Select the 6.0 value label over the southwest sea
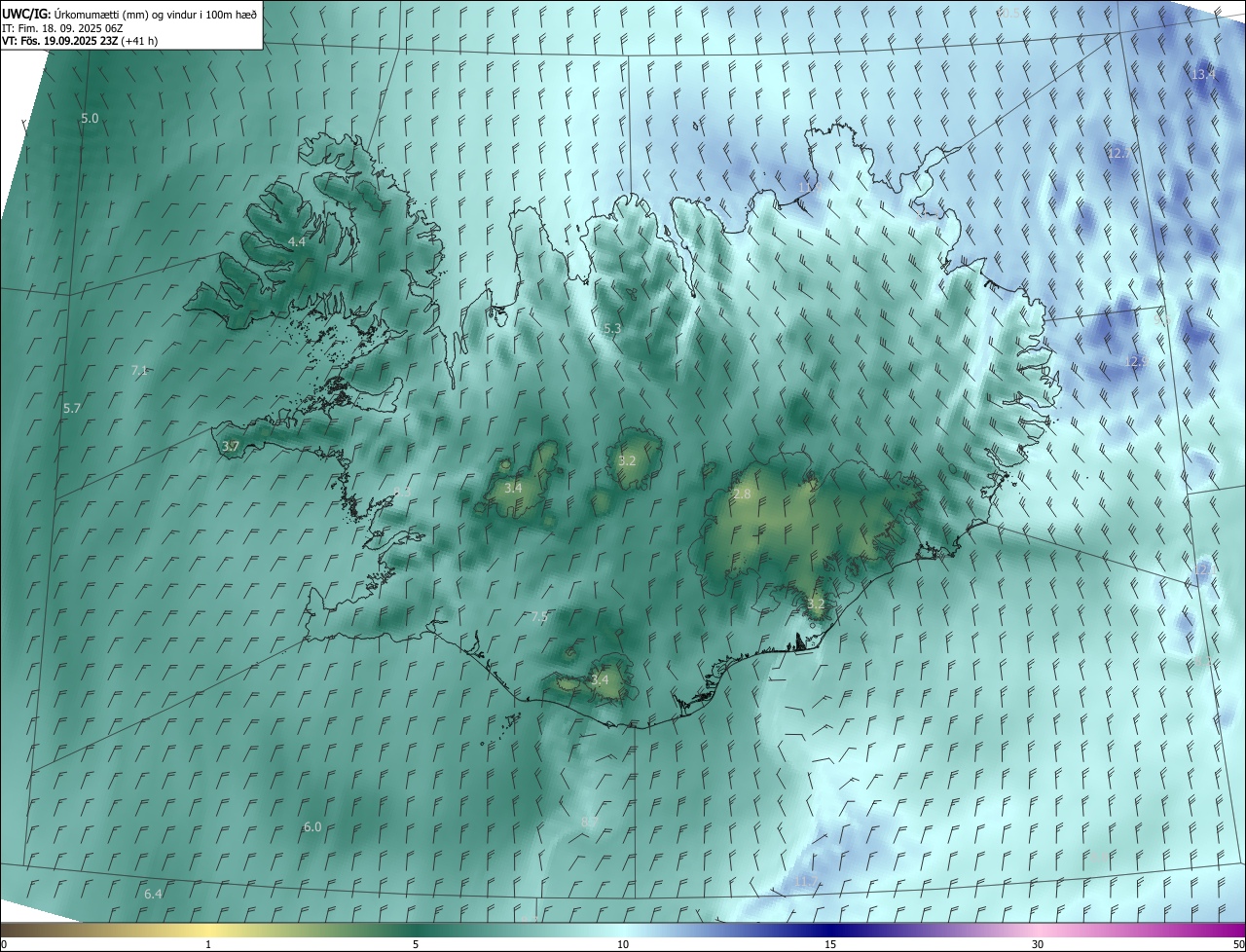 312,826
